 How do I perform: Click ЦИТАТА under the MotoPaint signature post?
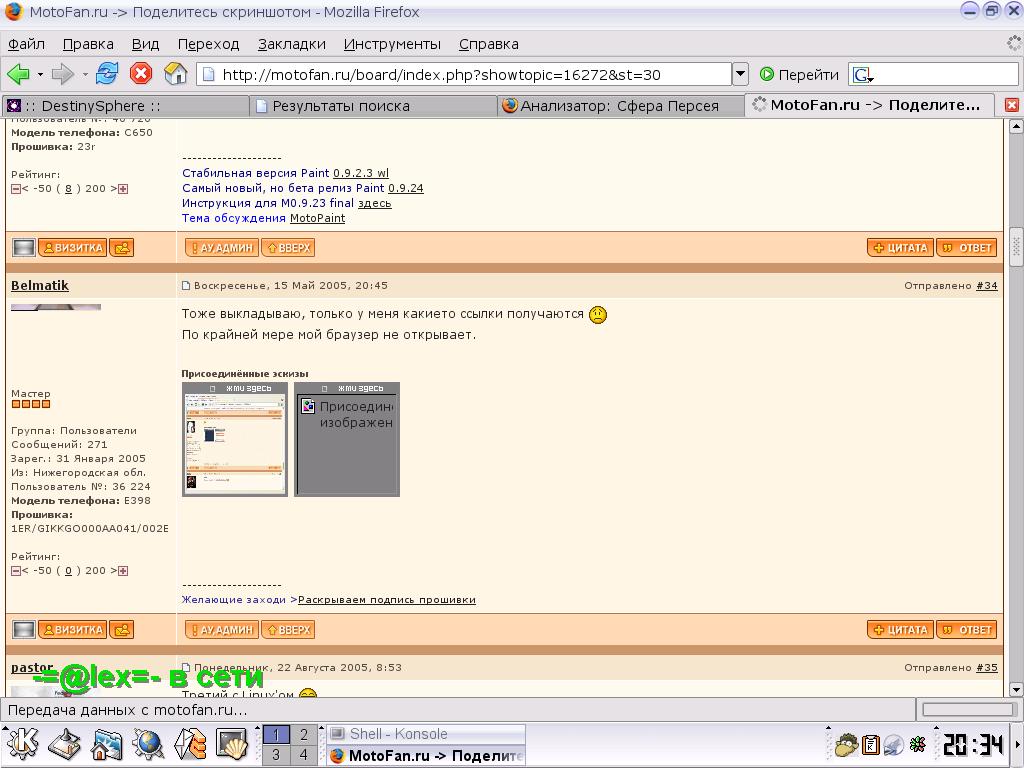[x=901, y=248]
